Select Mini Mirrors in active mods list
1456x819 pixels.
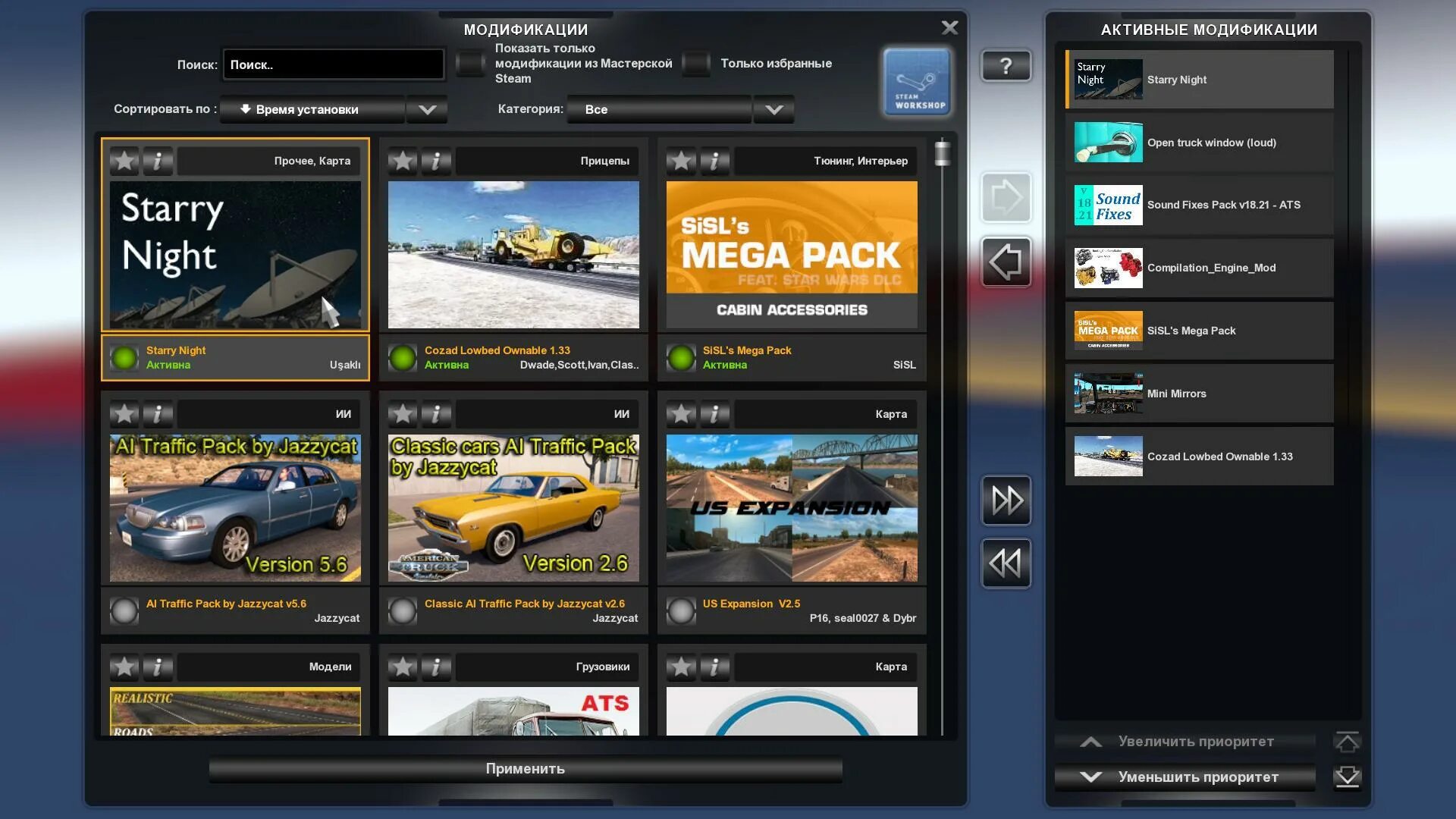click(1199, 394)
